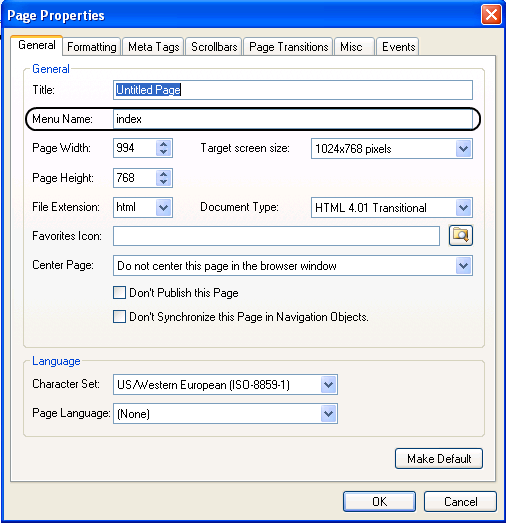Confirm with the OK button
Screen dimensions: 506x523
coord(380,501)
